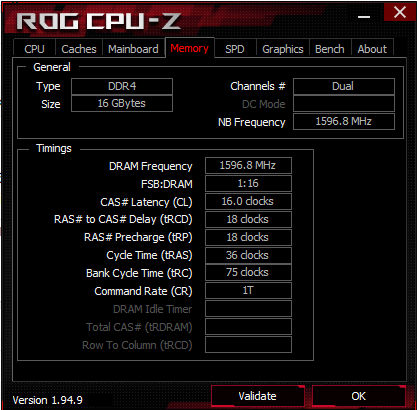The image size is (417, 410).
Task: Click the NB Frequency value field
Action: [344, 121]
